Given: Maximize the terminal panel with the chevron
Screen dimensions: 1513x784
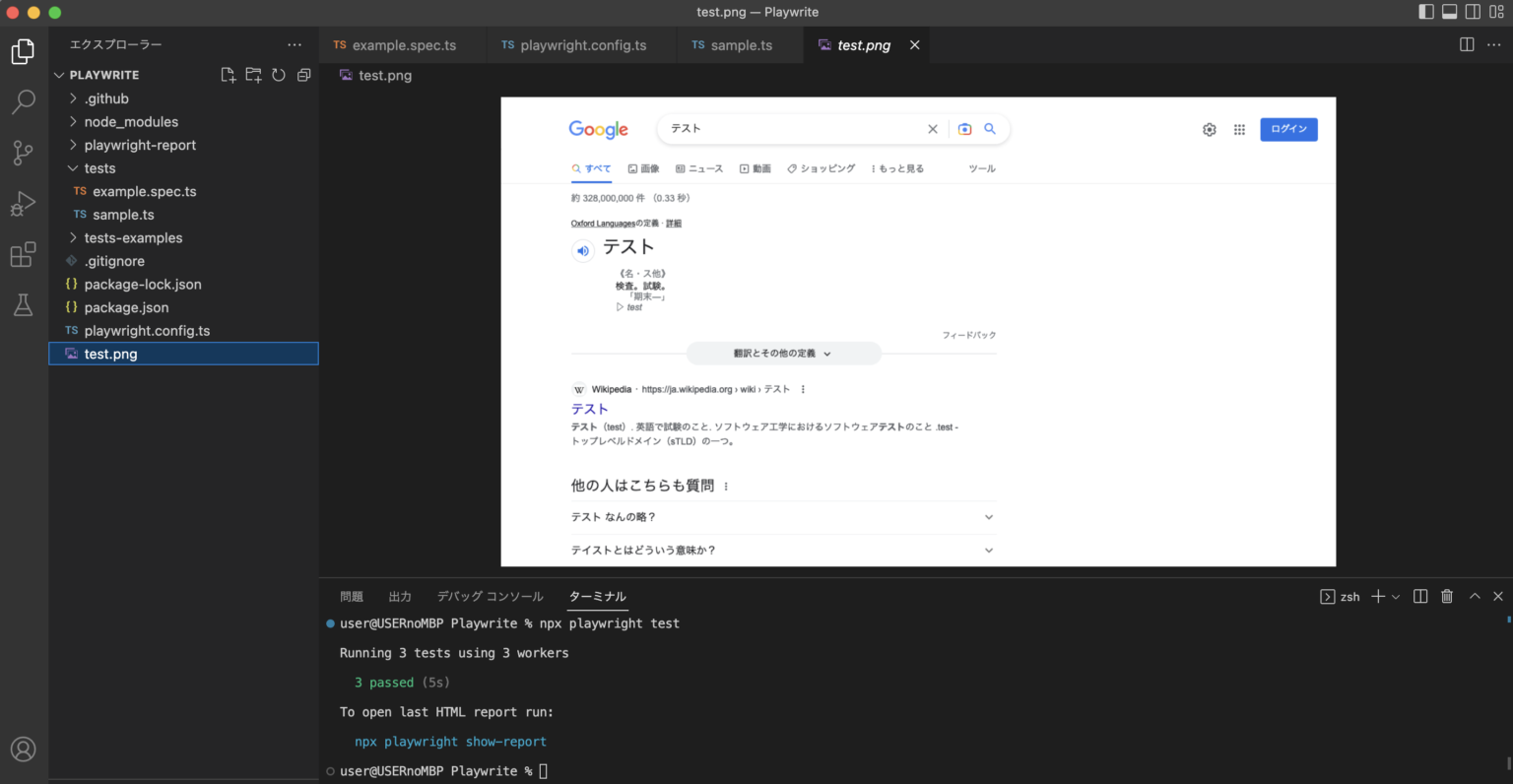Looking at the screenshot, I should click(x=1475, y=596).
